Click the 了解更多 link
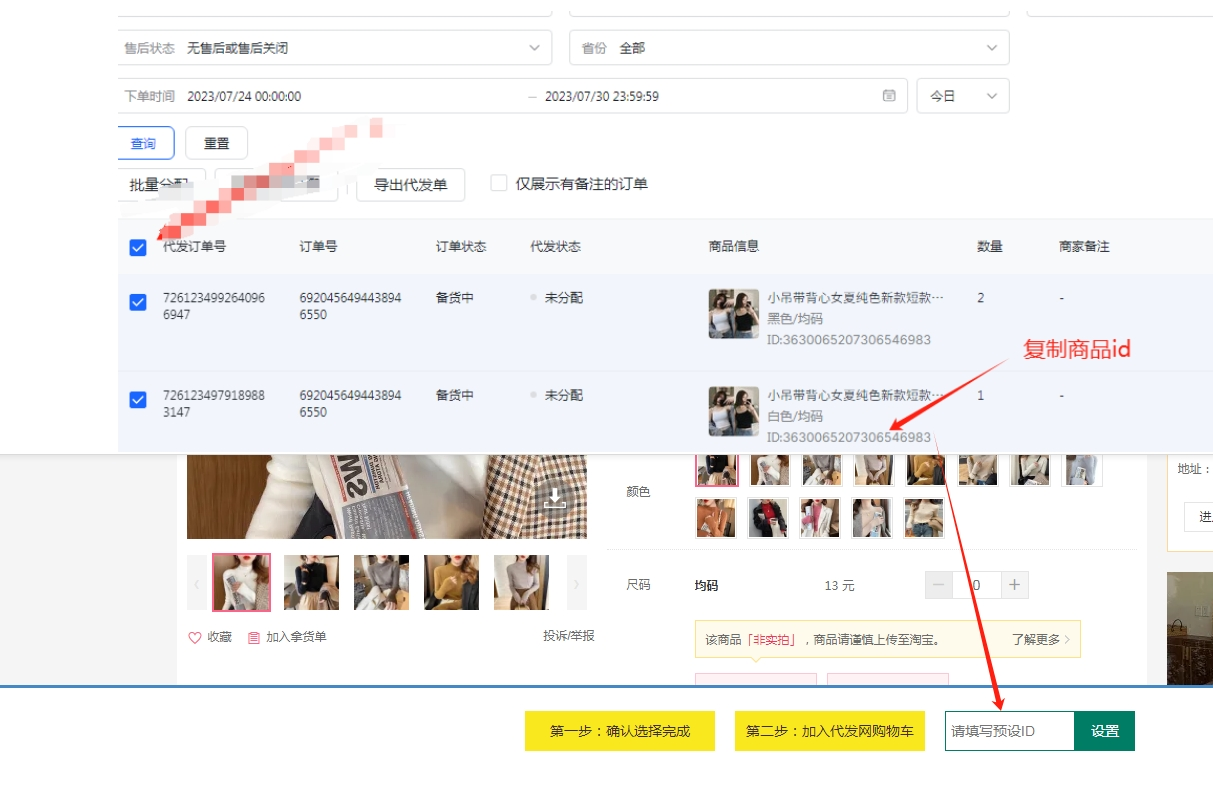This screenshot has width=1213, height=786. coord(1035,639)
